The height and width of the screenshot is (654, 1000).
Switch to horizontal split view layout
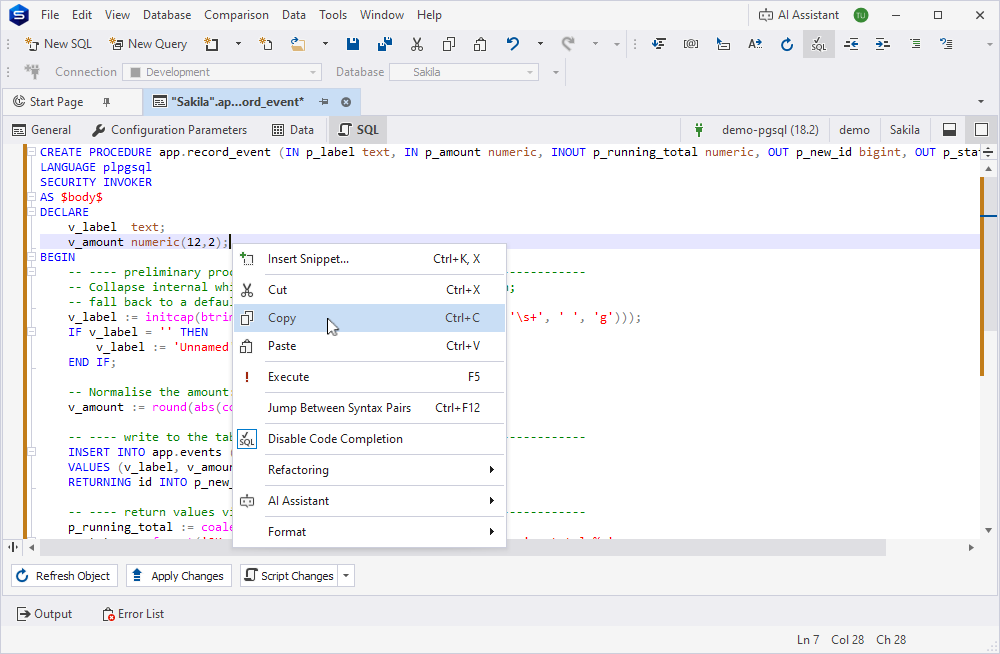coord(949,130)
